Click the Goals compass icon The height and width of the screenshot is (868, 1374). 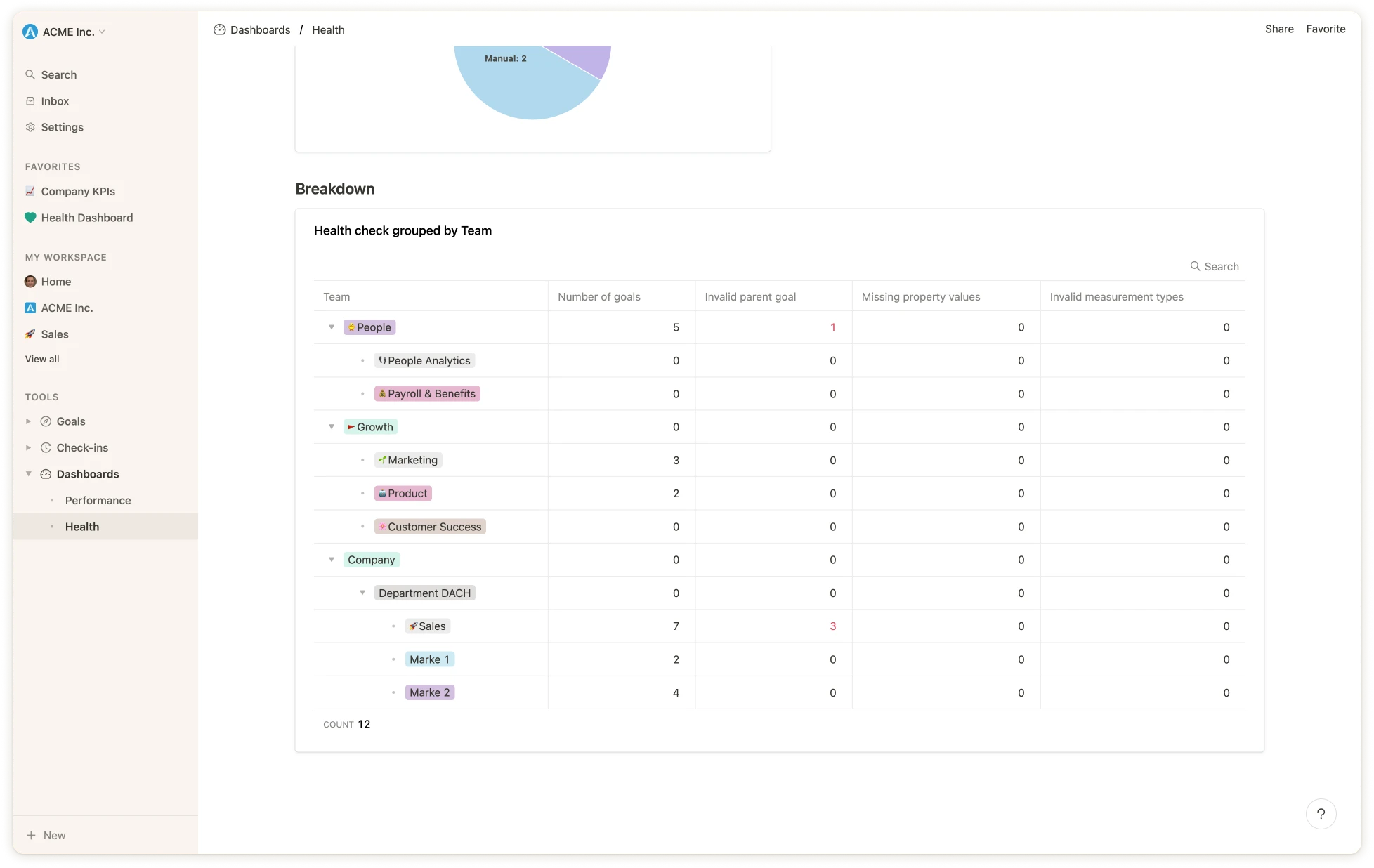(46, 421)
